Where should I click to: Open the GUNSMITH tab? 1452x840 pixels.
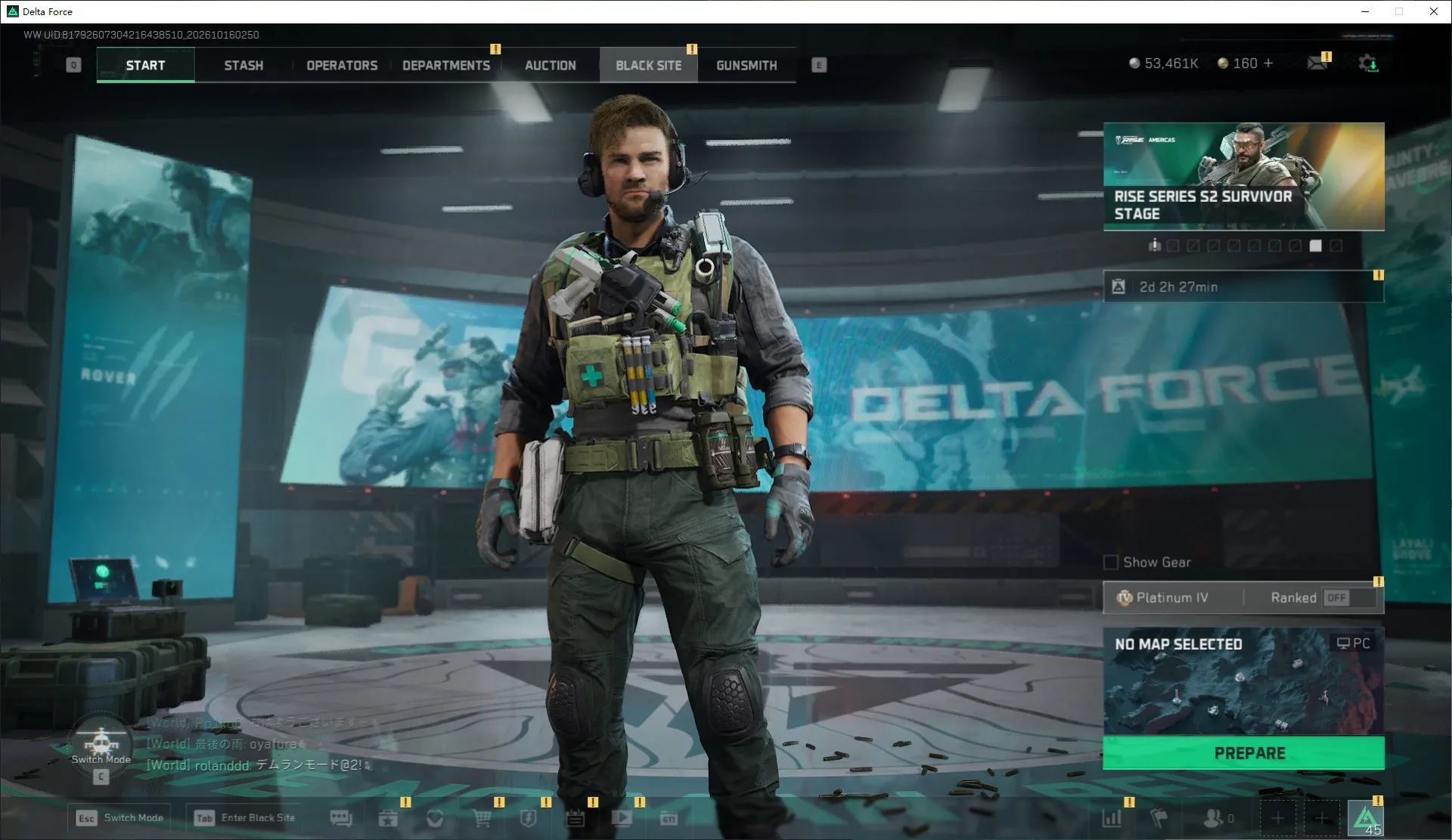(x=746, y=65)
